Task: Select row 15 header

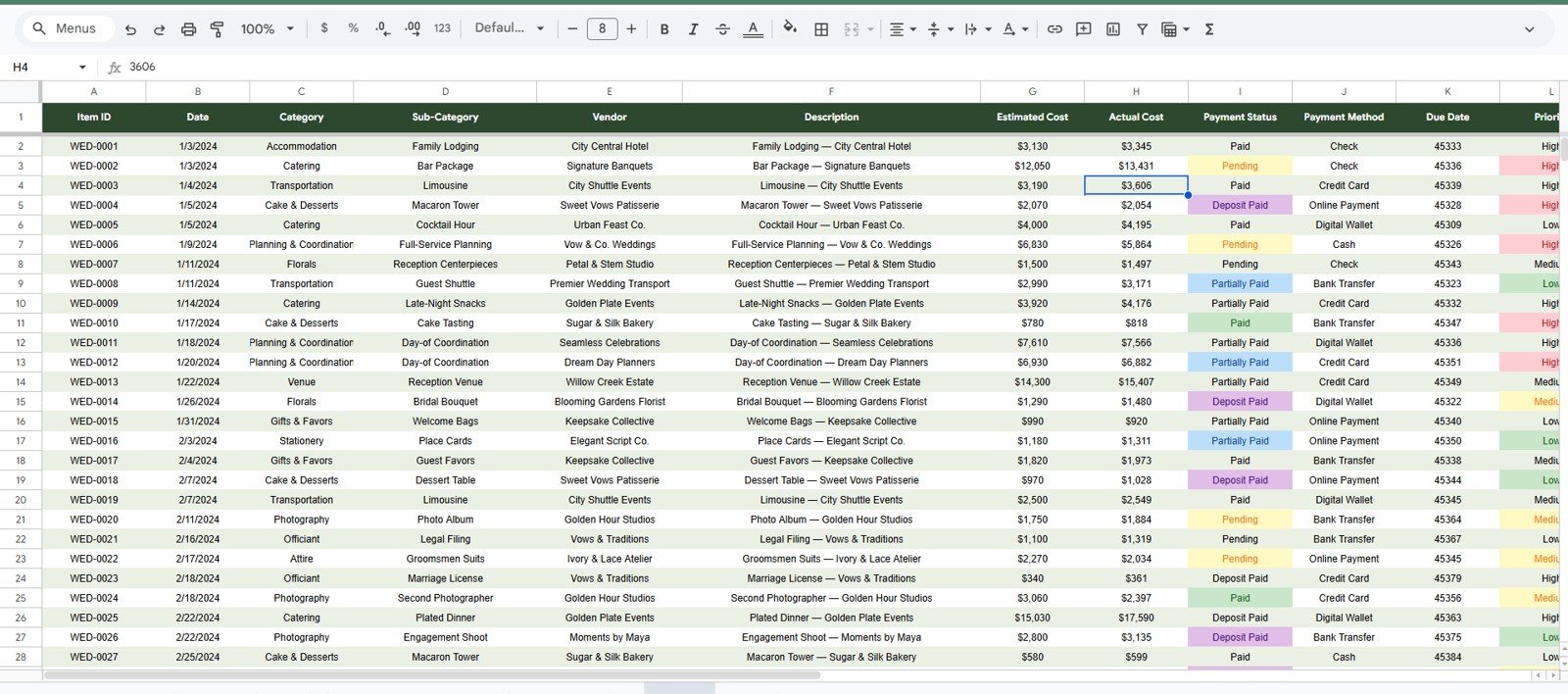Action: tap(21, 402)
